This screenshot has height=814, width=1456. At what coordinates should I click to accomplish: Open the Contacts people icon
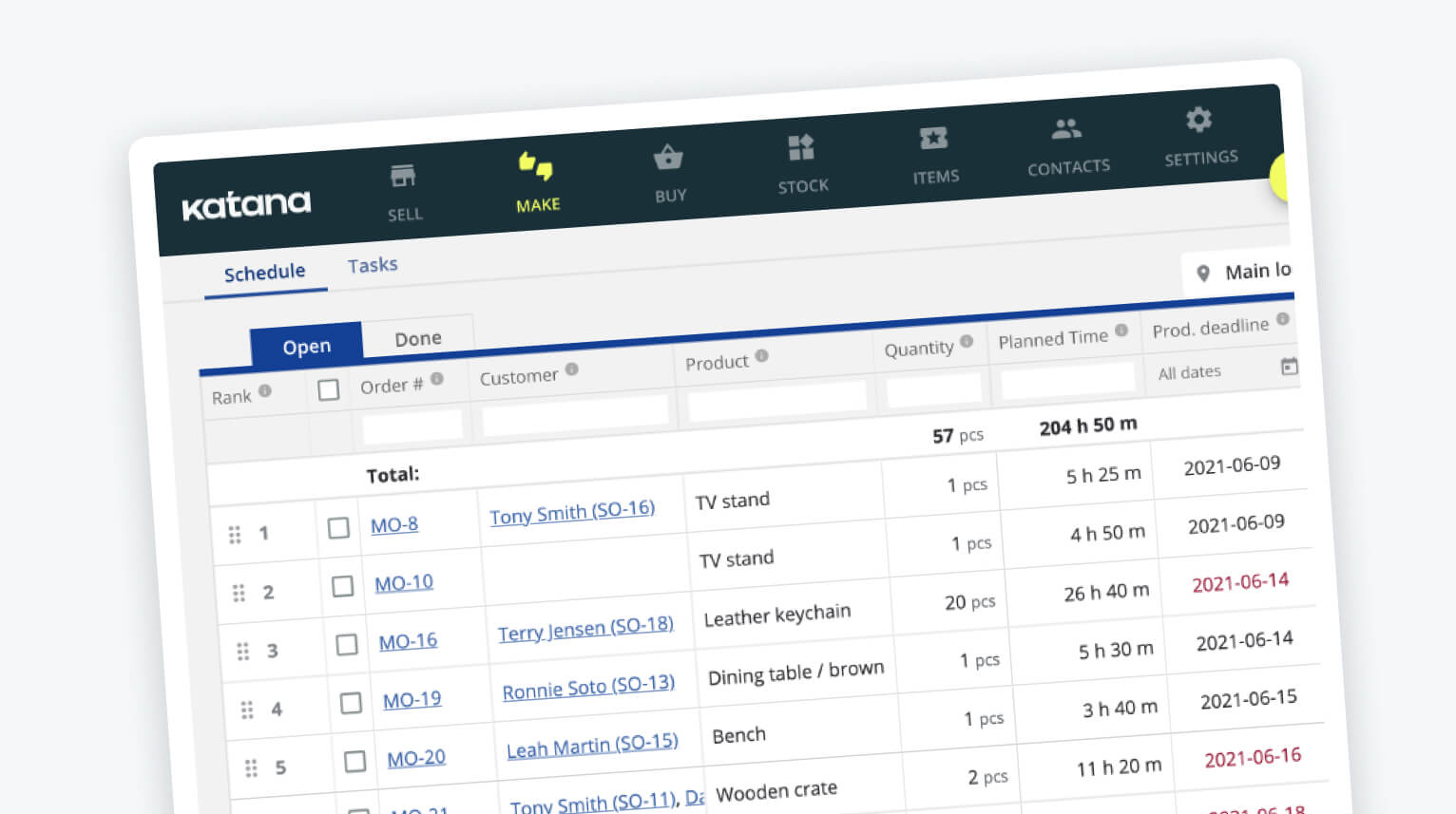pyautogui.click(x=1066, y=128)
